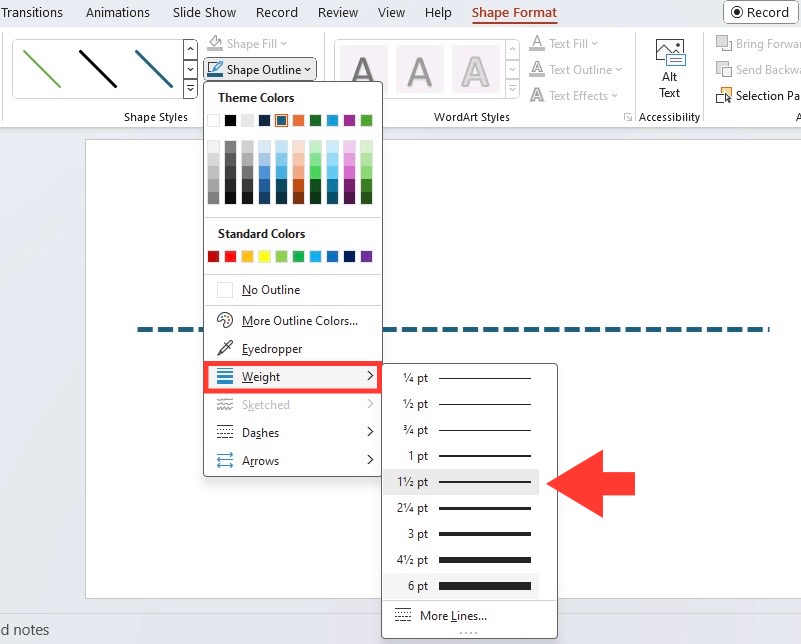The height and width of the screenshot is (644, 801).
Task: Open the Review tab
Action: (x=338, y=12)
